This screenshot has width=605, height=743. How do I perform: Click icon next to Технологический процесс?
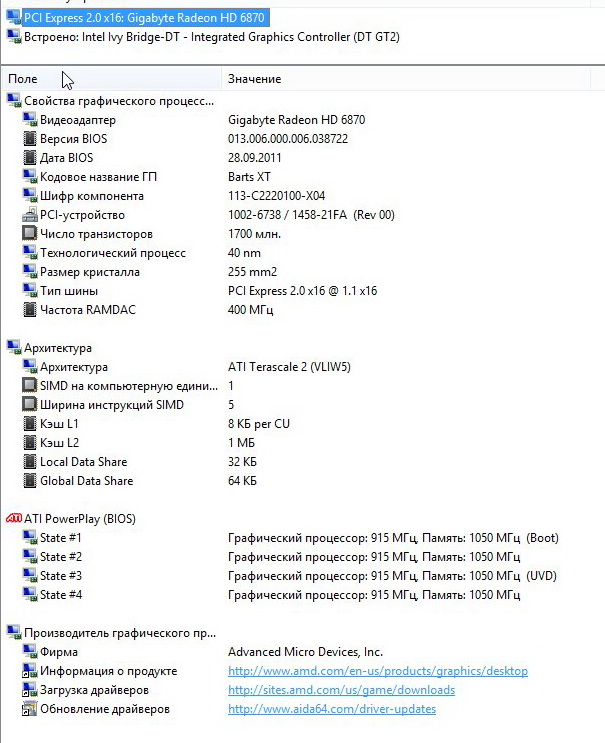(x=30, y=253)
